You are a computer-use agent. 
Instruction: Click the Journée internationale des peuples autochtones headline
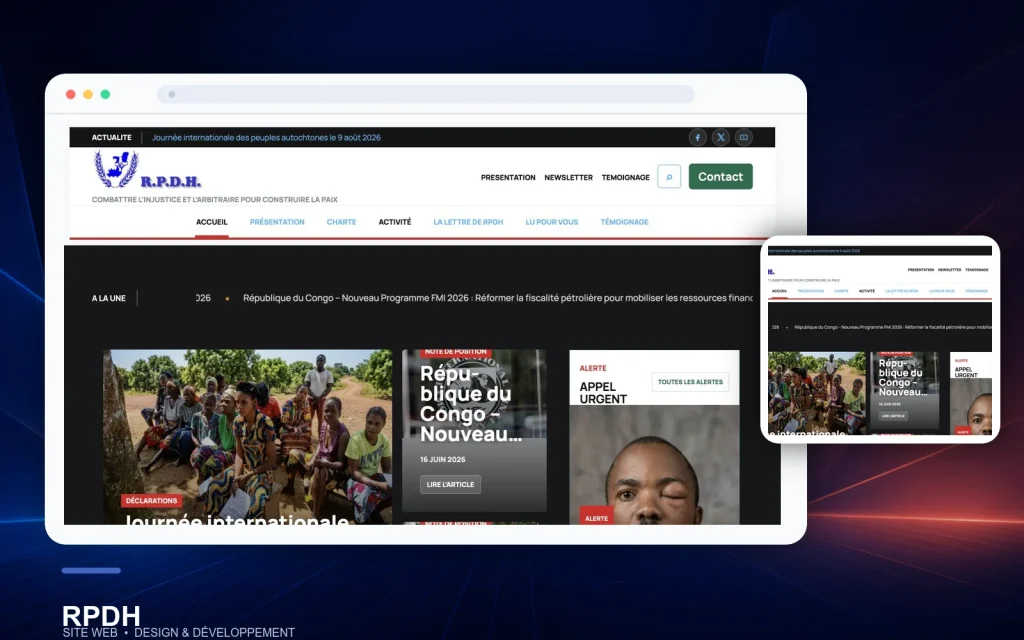pyautogui.click(x=266, y=138)
